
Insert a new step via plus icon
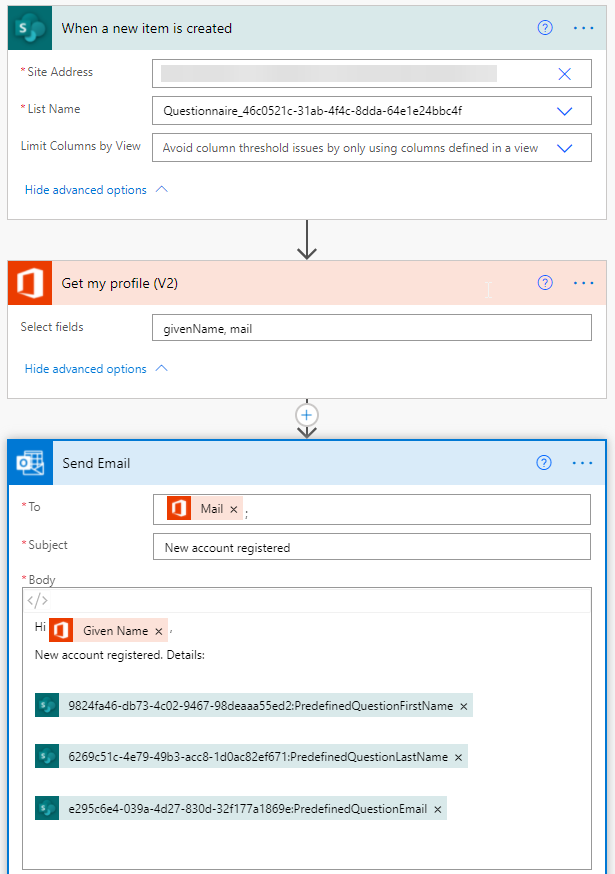pos(307,414)
